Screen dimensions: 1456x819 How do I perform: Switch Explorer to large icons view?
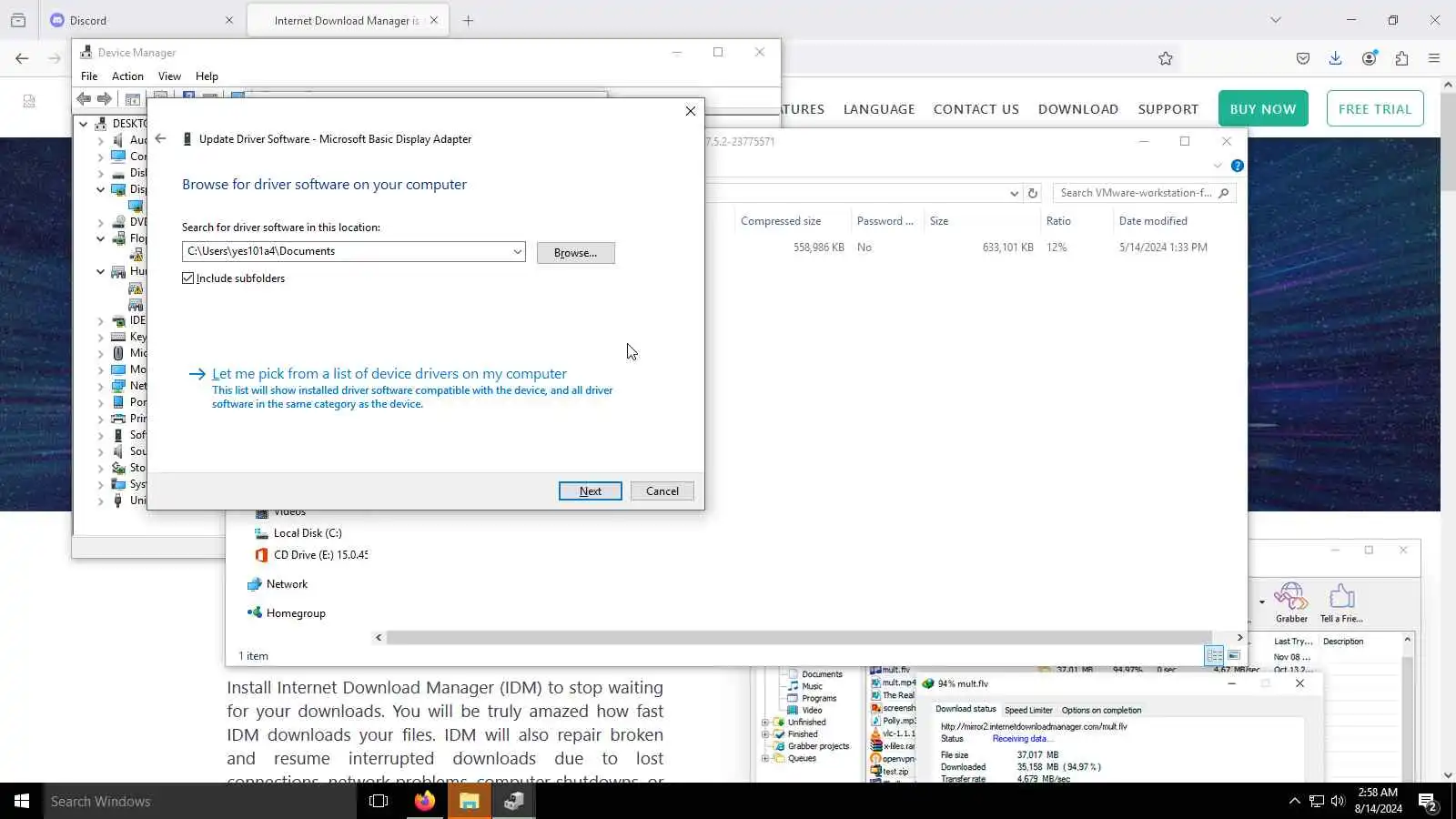pos(1234,655)
